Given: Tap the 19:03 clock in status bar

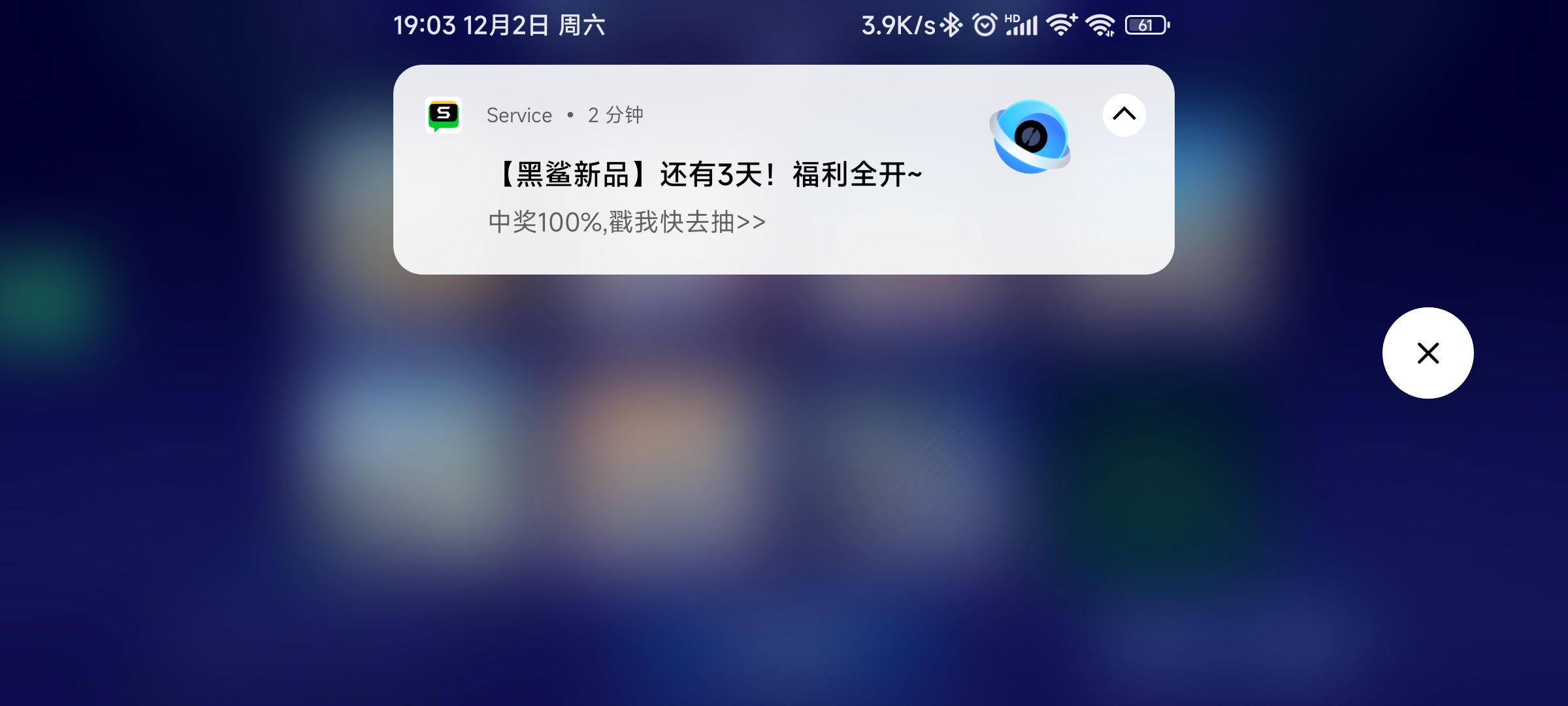Looking at the screenshot, I should (x=425, y=25).
